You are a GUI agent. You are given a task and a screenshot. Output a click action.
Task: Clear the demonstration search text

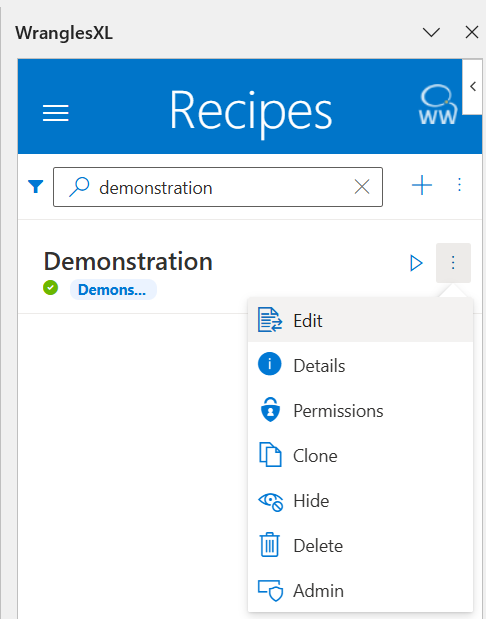(362, 187)
